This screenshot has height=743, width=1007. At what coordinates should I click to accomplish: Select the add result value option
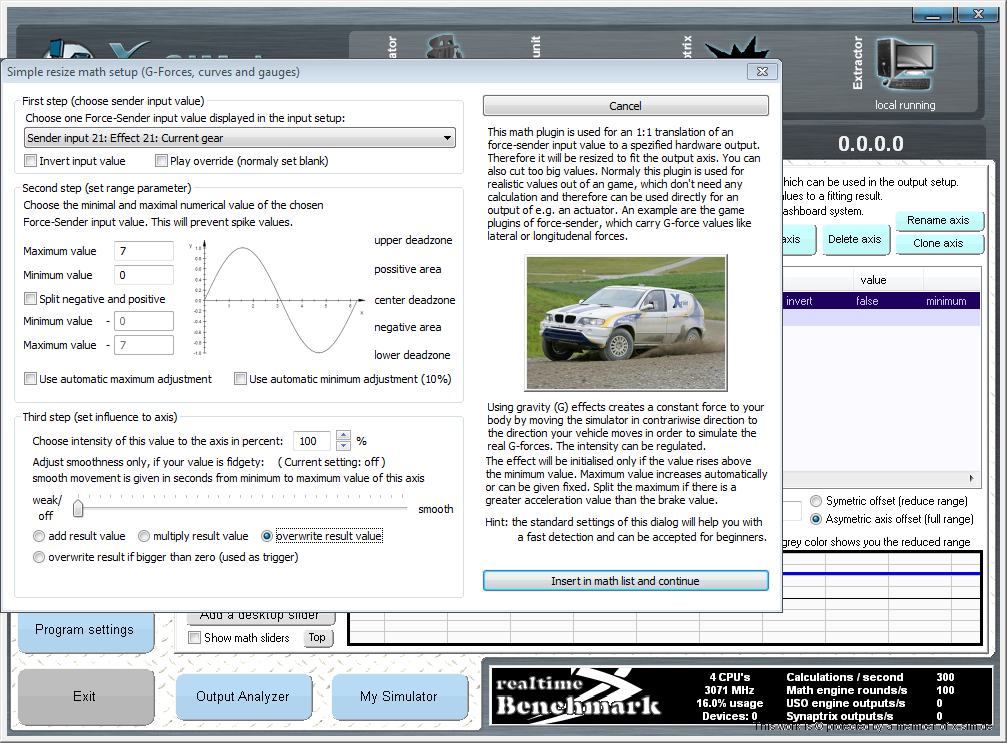(x=39, y=537)
